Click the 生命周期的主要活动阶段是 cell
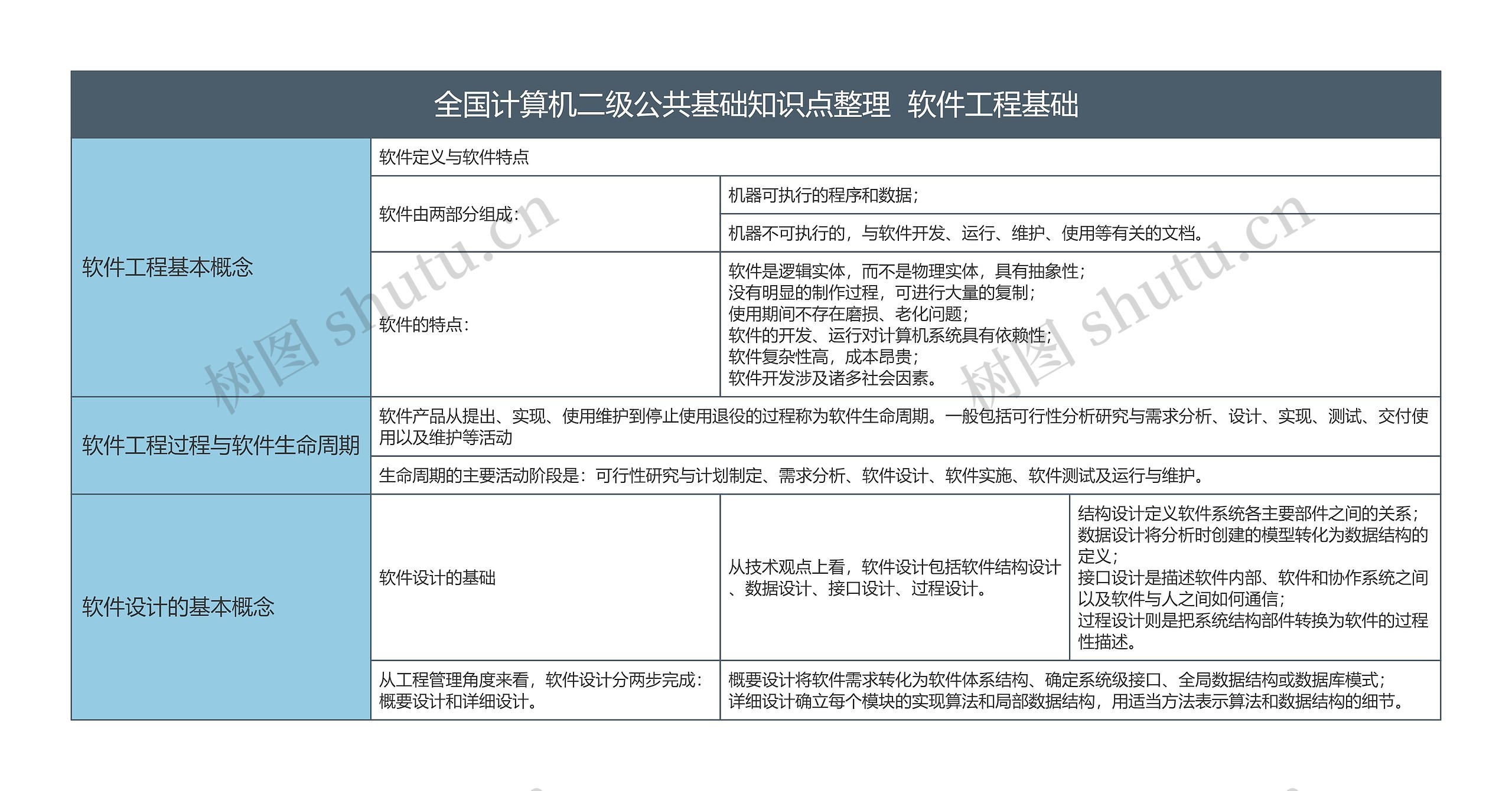The width and height of the screenshot is (1512, 791). (x=905, y=475)
